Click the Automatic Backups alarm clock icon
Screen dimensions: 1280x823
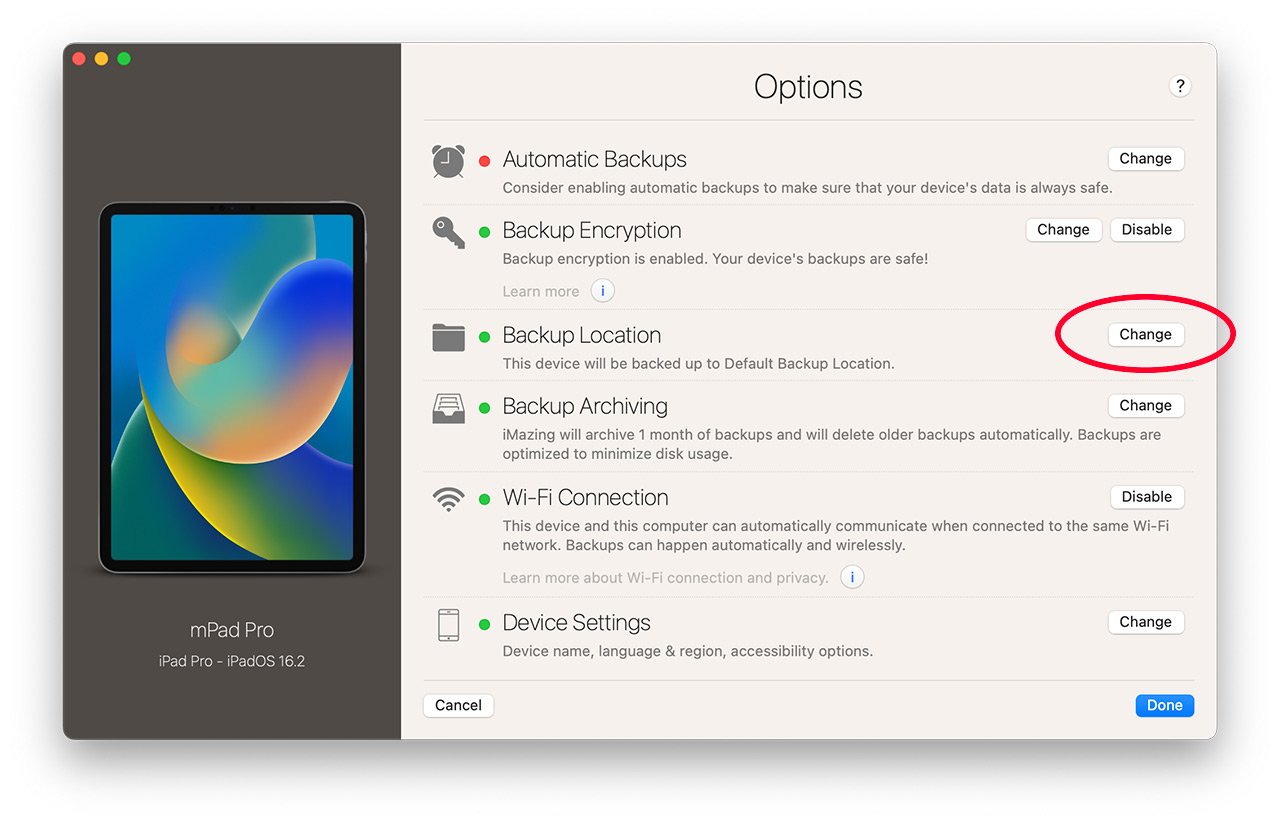(x=448, y=161)
